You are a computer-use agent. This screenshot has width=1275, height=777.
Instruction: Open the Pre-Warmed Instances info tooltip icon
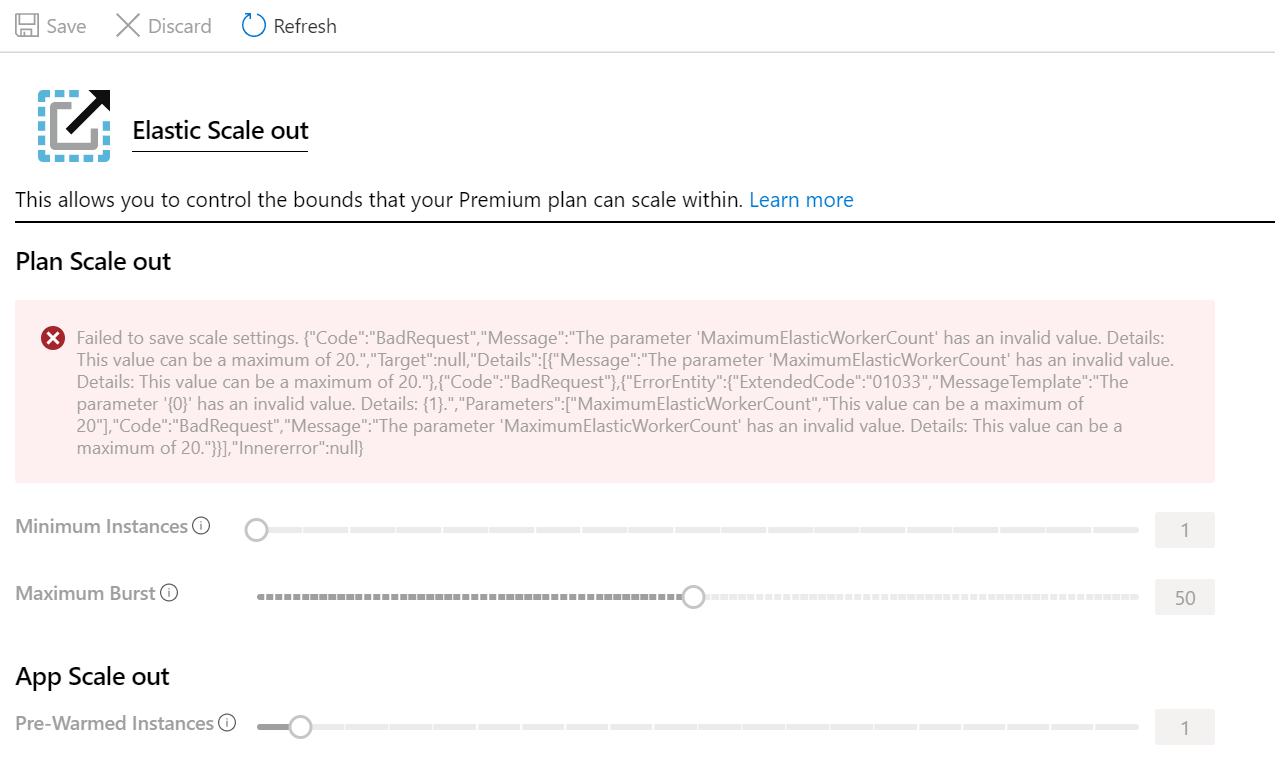click(229, 722)
